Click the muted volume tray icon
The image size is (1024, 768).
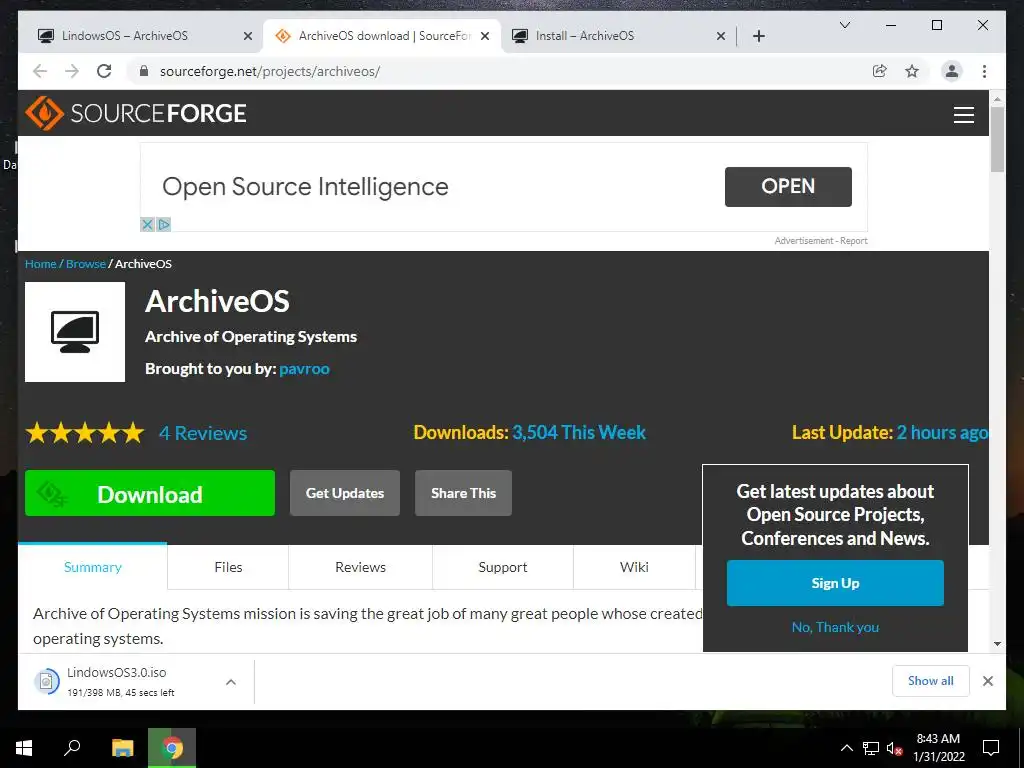895,748
